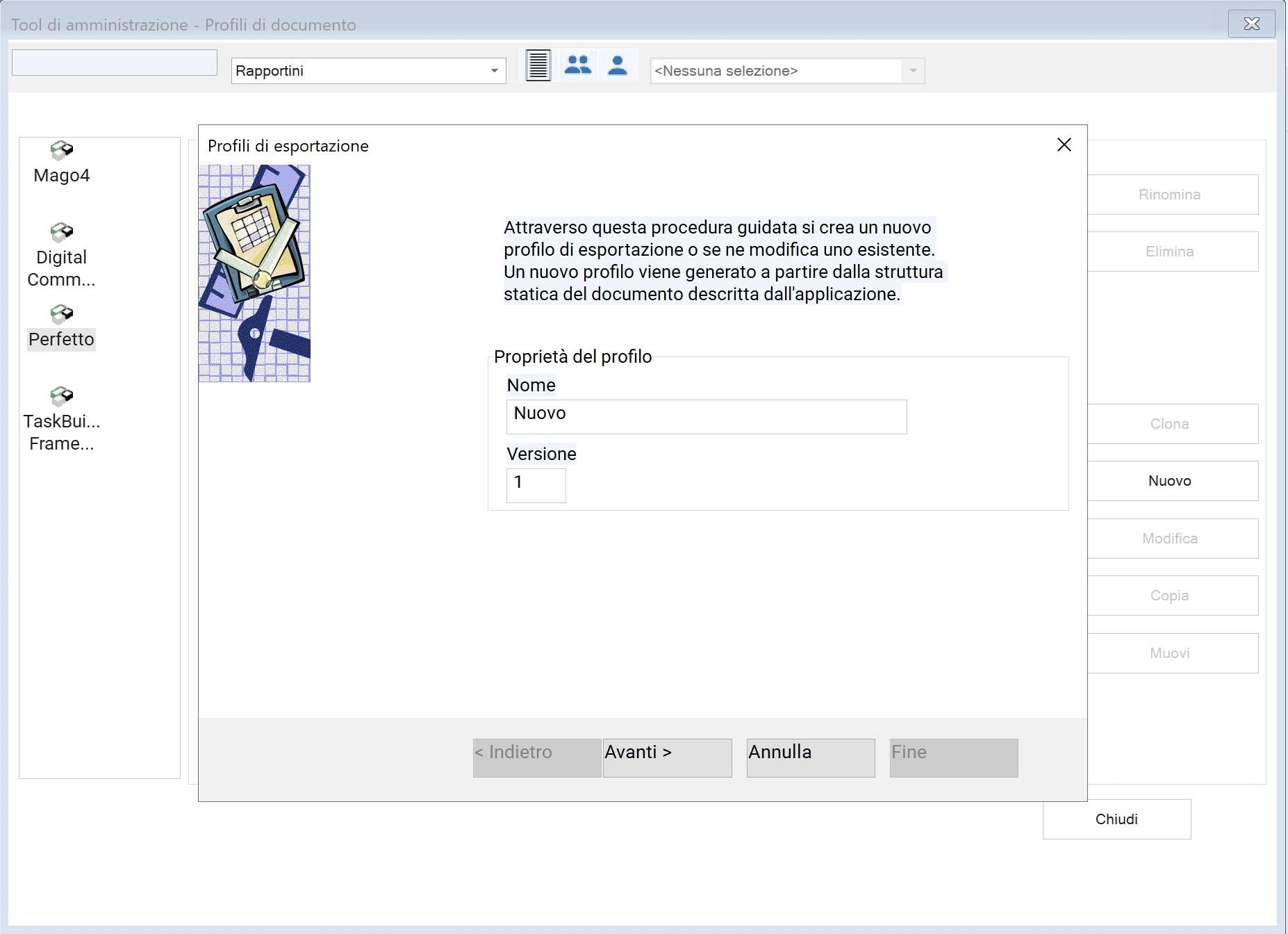Select the Perfetto application icon

click(62, 314)
